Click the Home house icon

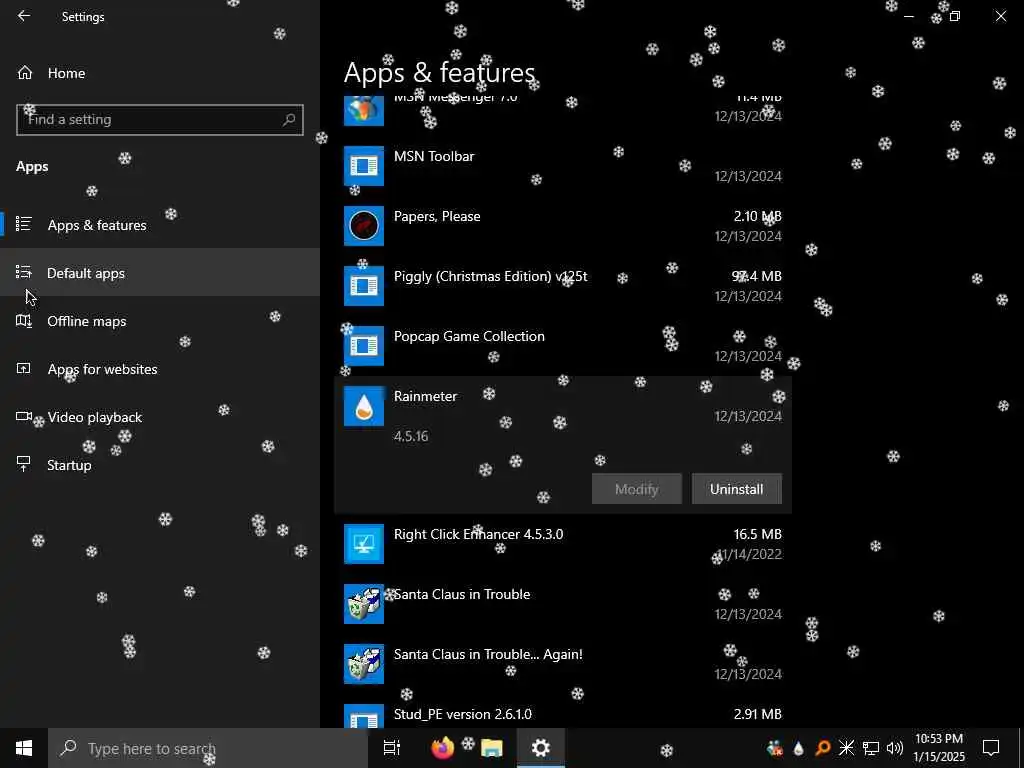pos(25,73)
